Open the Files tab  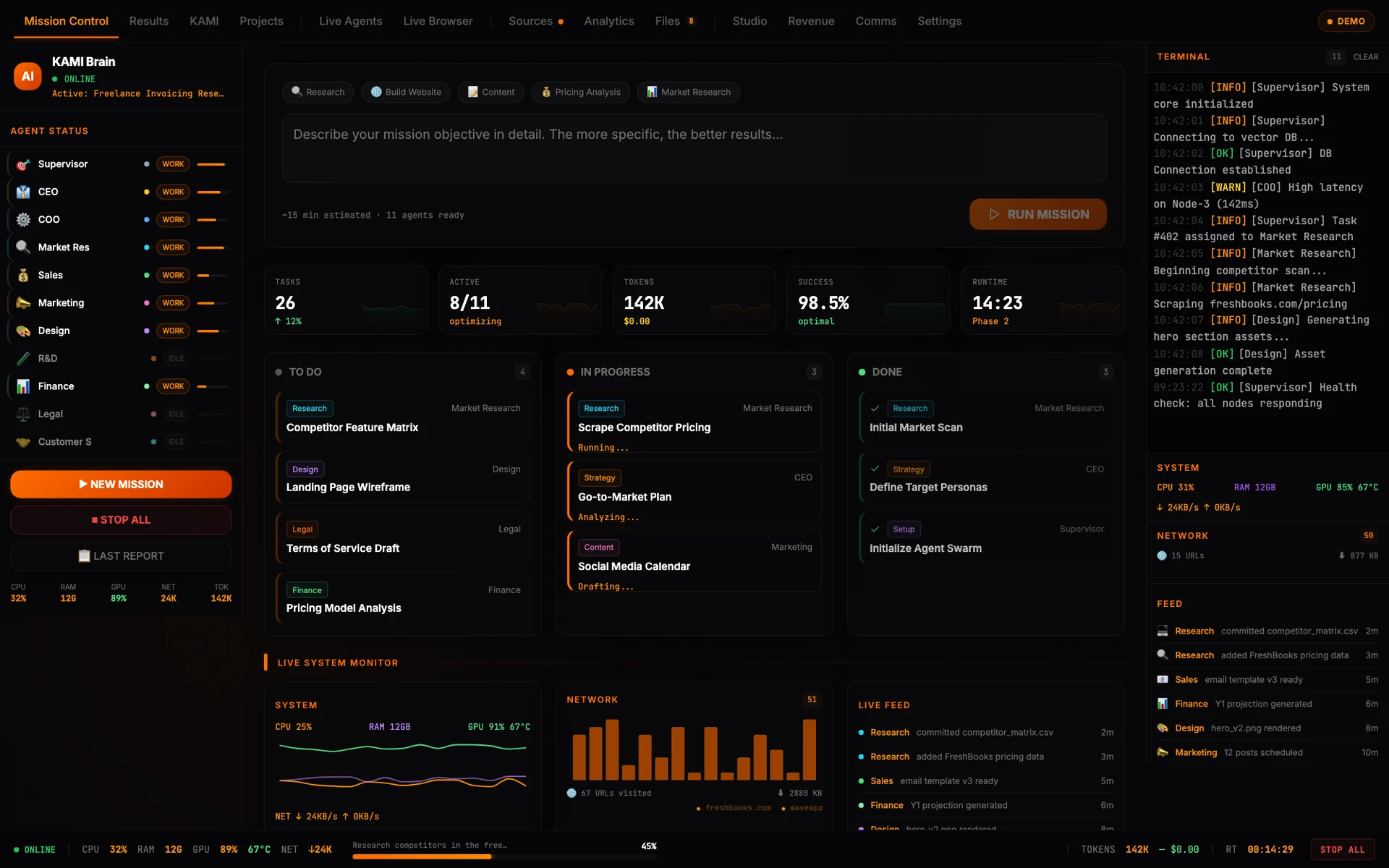pyautogui.click(x=675, y=21)
